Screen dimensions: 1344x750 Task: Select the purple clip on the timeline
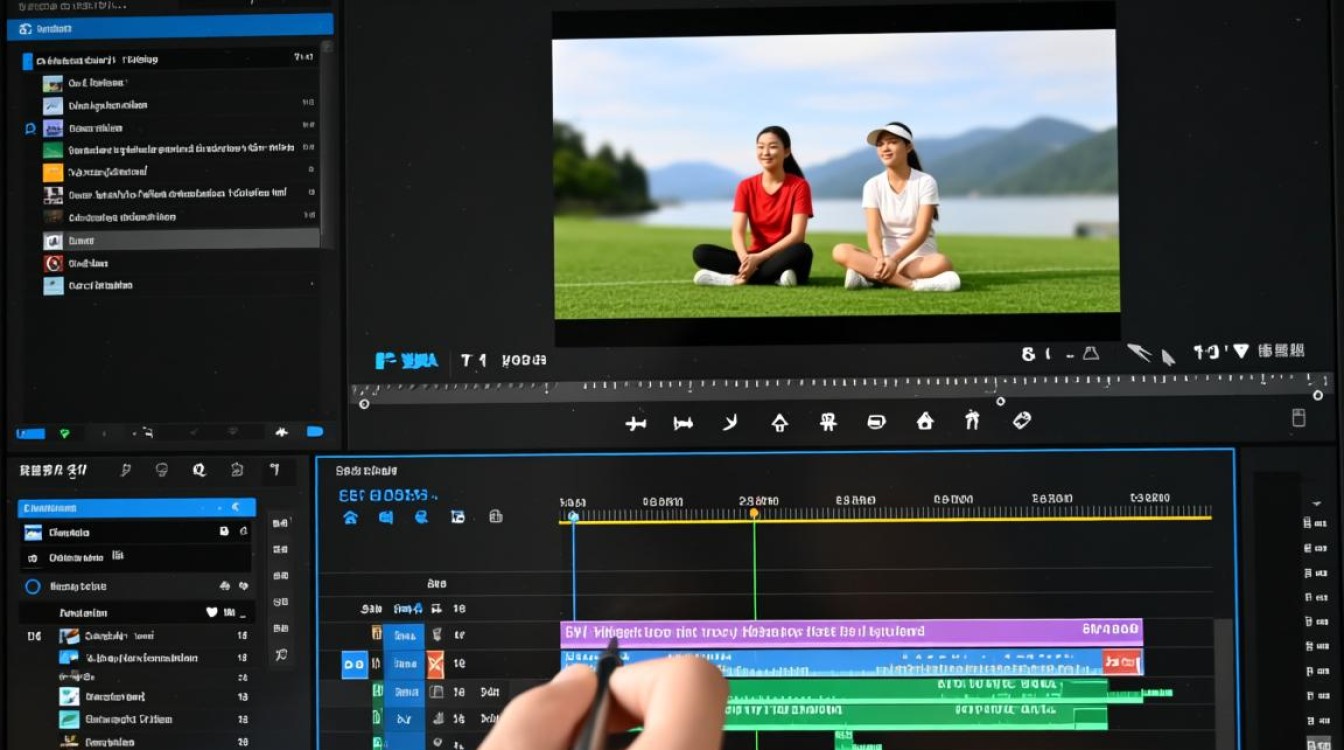pyautogui.click(x=851, y=632)
